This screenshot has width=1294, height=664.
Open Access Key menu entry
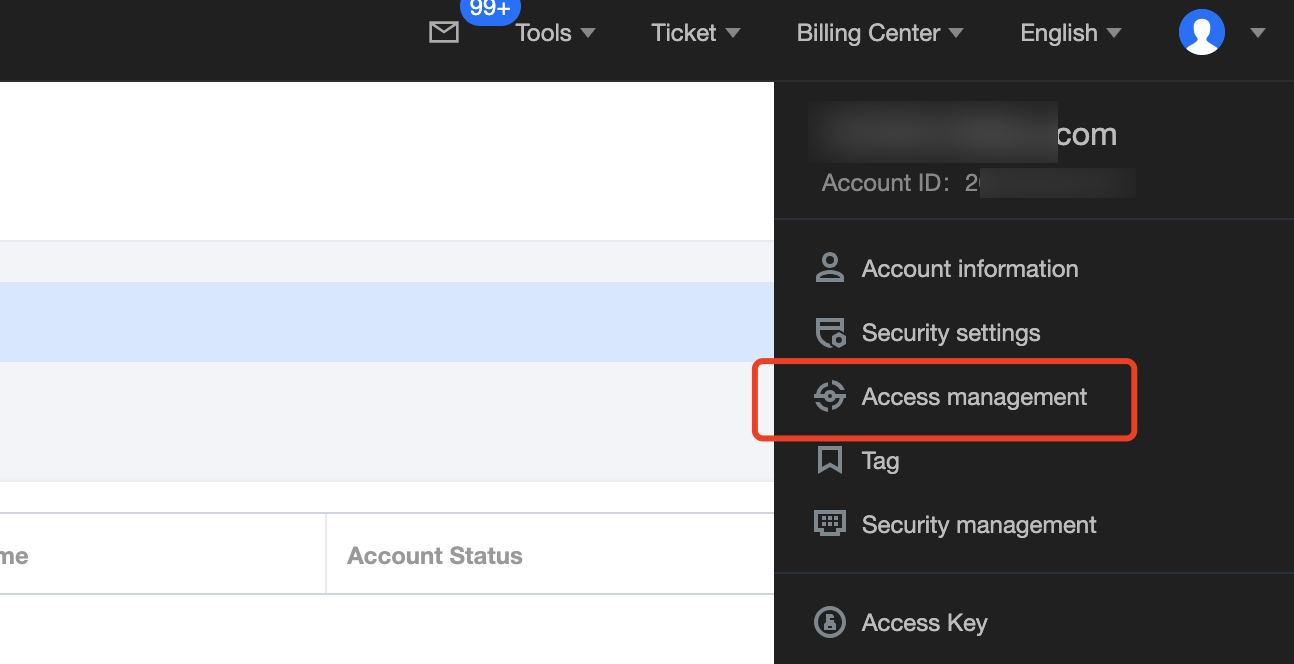pyautogui.click(x=924, y=623)
